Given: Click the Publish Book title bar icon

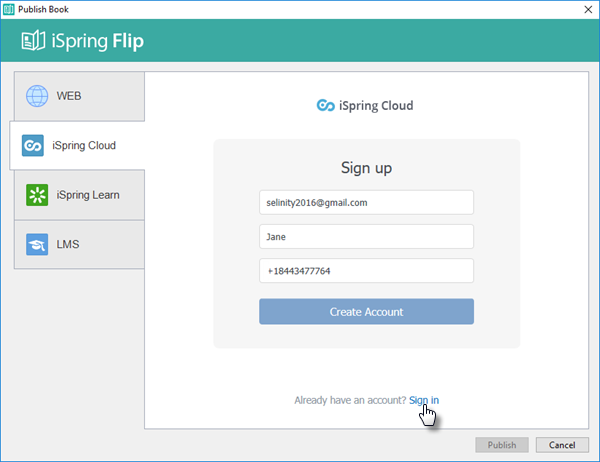Looking at the screenshot, I should pyautogui.click(x=8, y=9).
